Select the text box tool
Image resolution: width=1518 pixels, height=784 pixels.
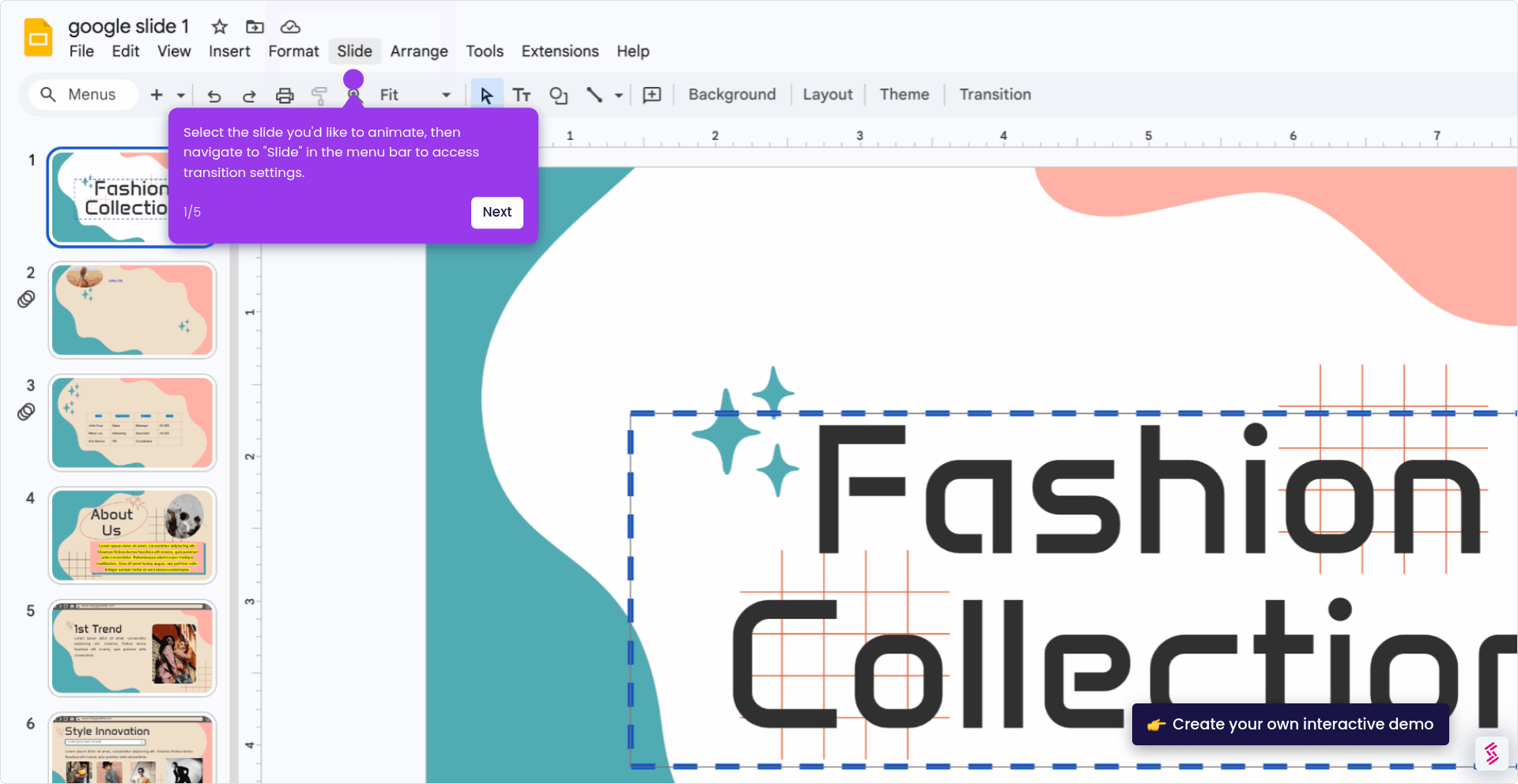521,95
